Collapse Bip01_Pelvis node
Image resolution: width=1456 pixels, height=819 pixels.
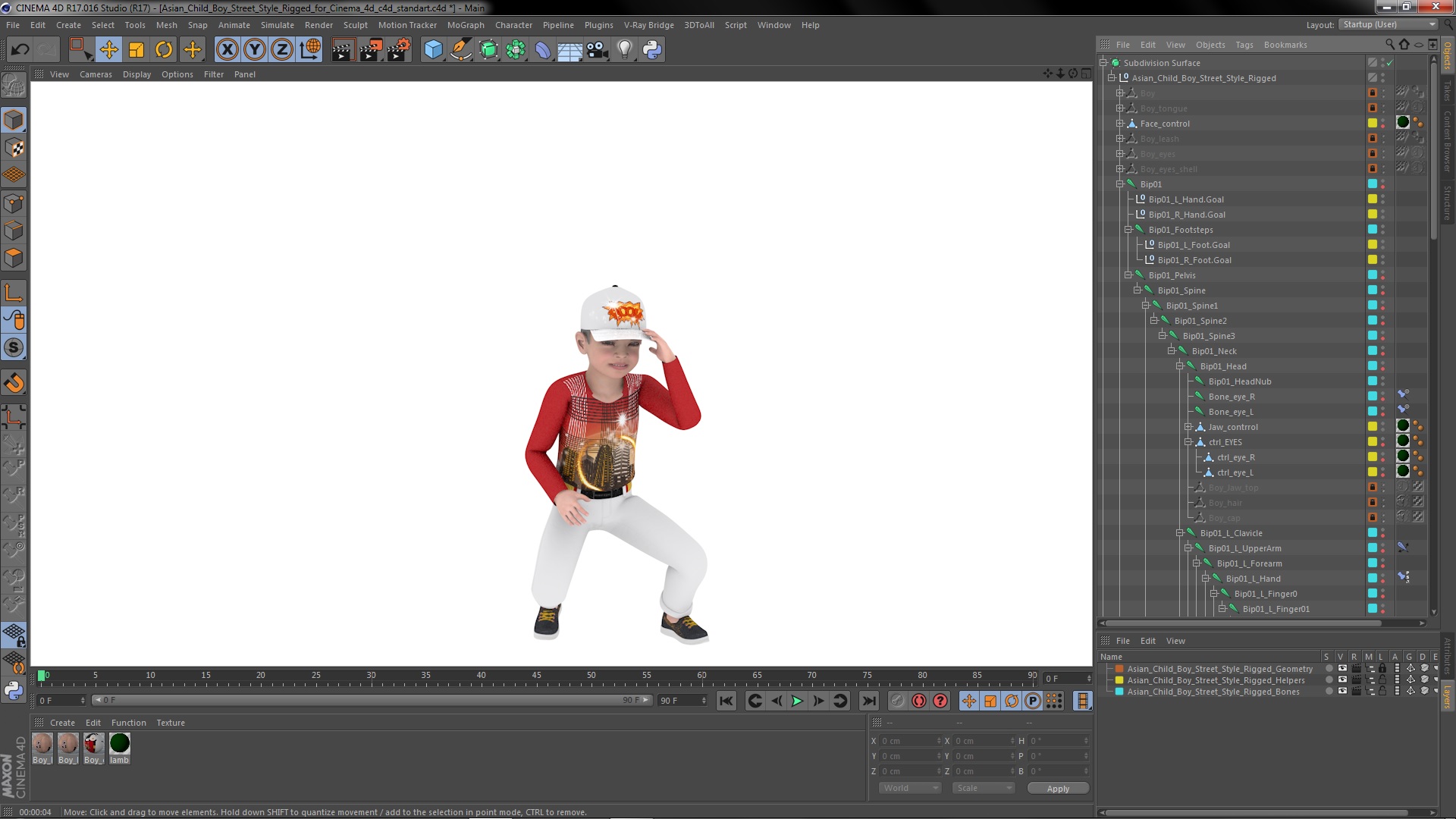coord(1128,275)
